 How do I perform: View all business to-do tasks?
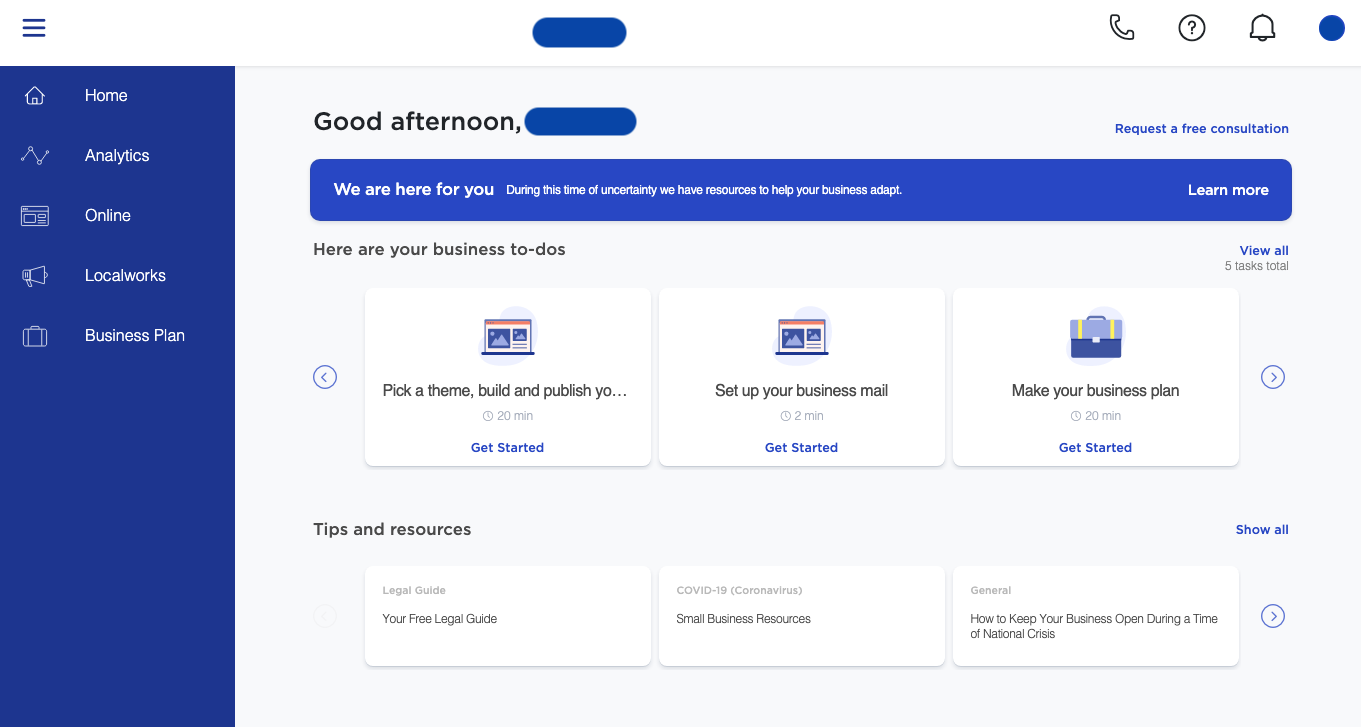1263,251
